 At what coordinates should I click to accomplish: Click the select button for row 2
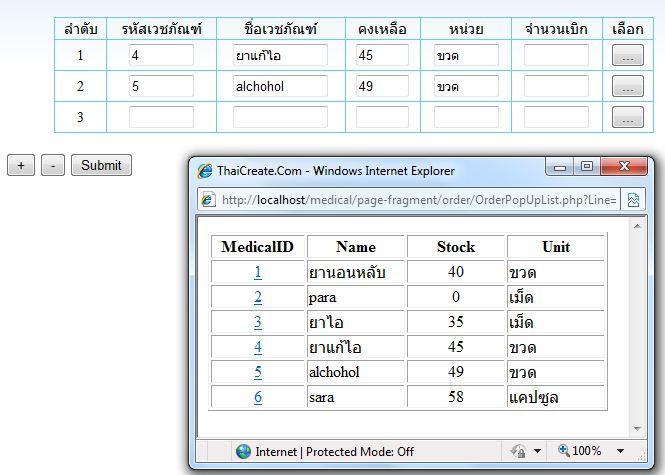point(628,86)
